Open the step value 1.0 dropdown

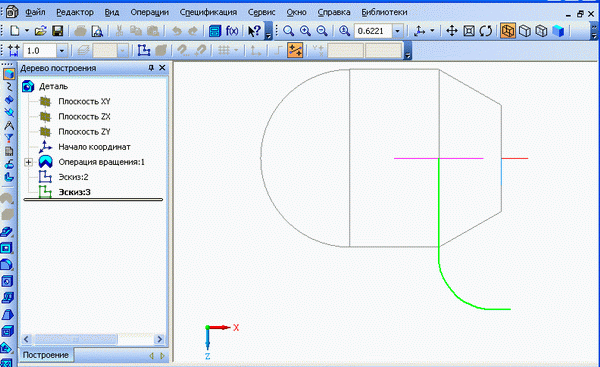[62, 51]
